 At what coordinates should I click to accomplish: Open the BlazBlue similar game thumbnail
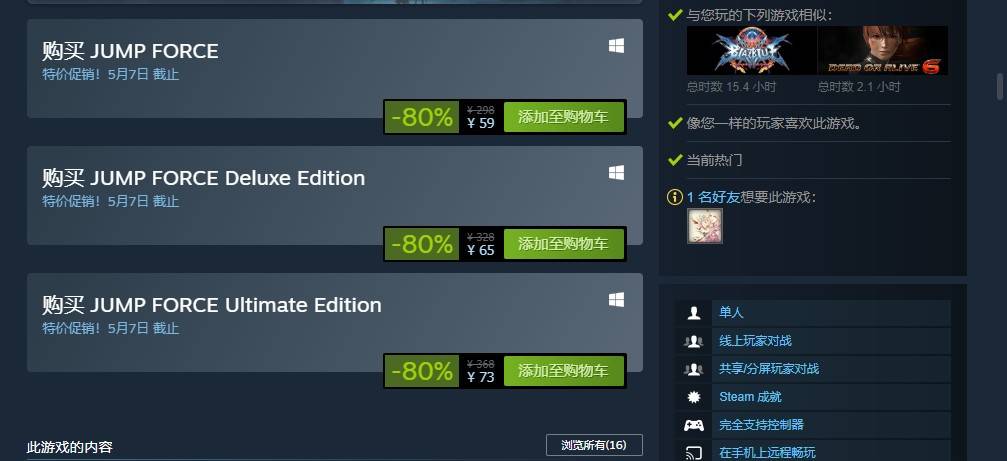tap(751, 51)
